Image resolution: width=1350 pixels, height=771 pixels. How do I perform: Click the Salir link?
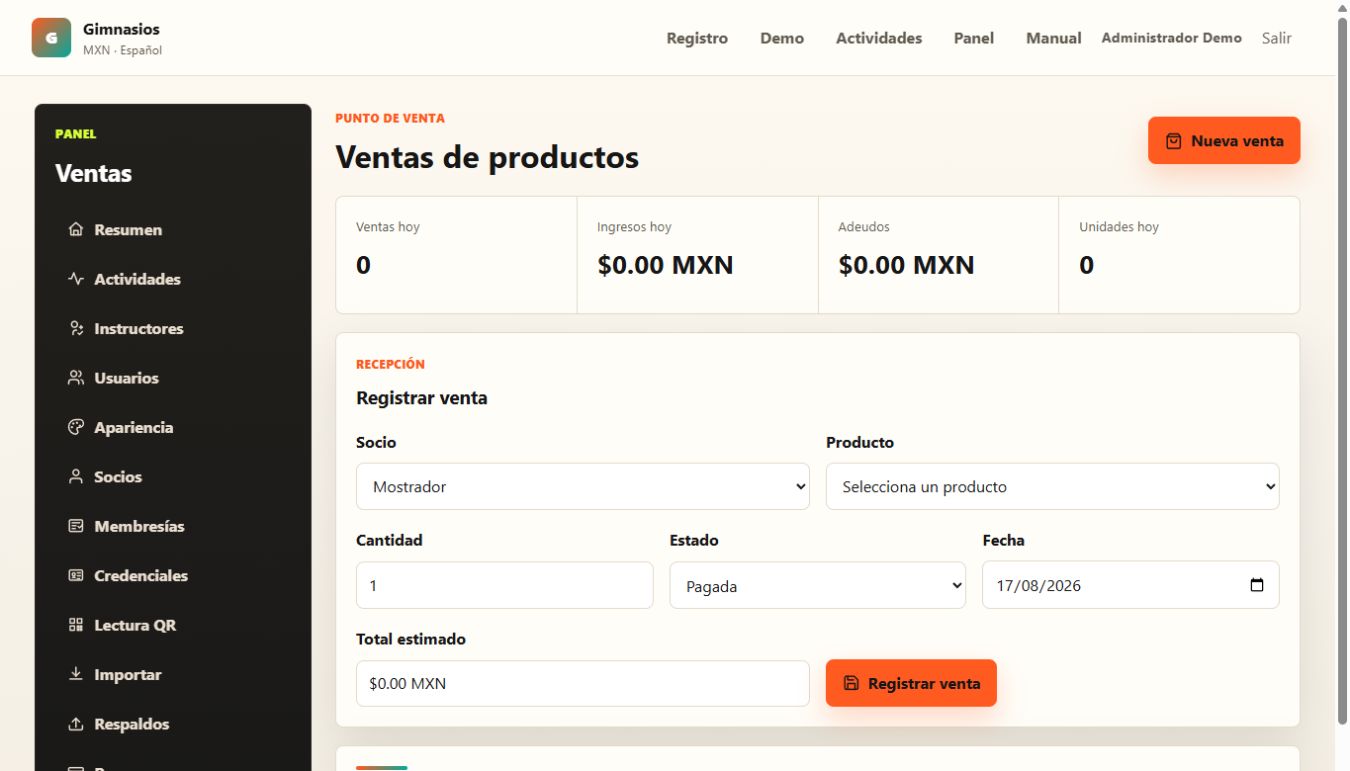tap(1277, 38)
